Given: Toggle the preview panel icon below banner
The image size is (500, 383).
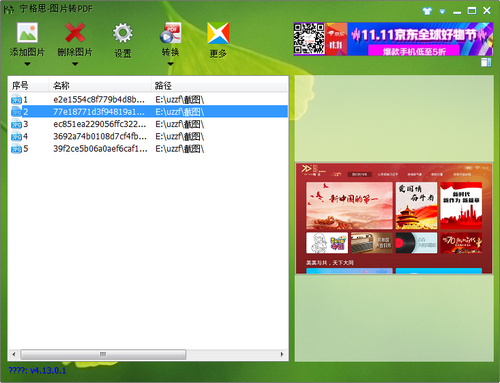Looking at the screenshot, I should (486, 62).
